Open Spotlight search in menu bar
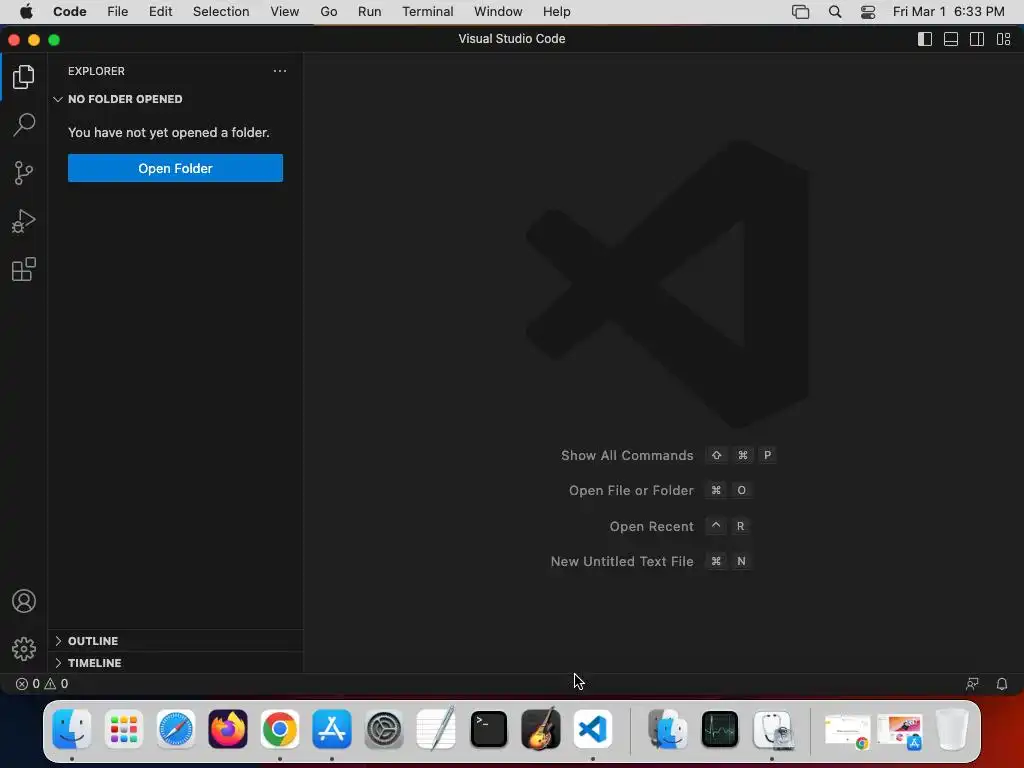1024x768 pixels. coord(835,12)
